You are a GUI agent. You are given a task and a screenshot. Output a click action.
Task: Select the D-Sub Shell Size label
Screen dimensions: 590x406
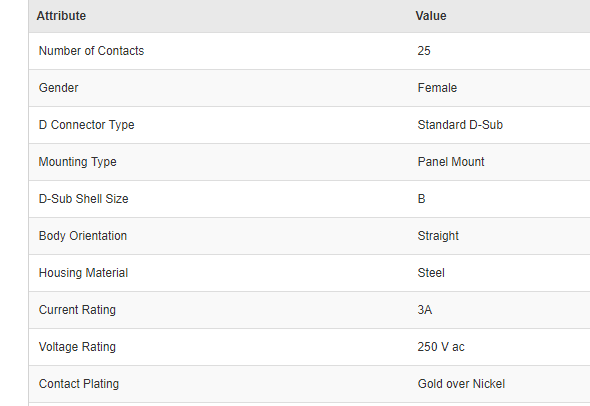pyautogui.click(x=84, y=198)
